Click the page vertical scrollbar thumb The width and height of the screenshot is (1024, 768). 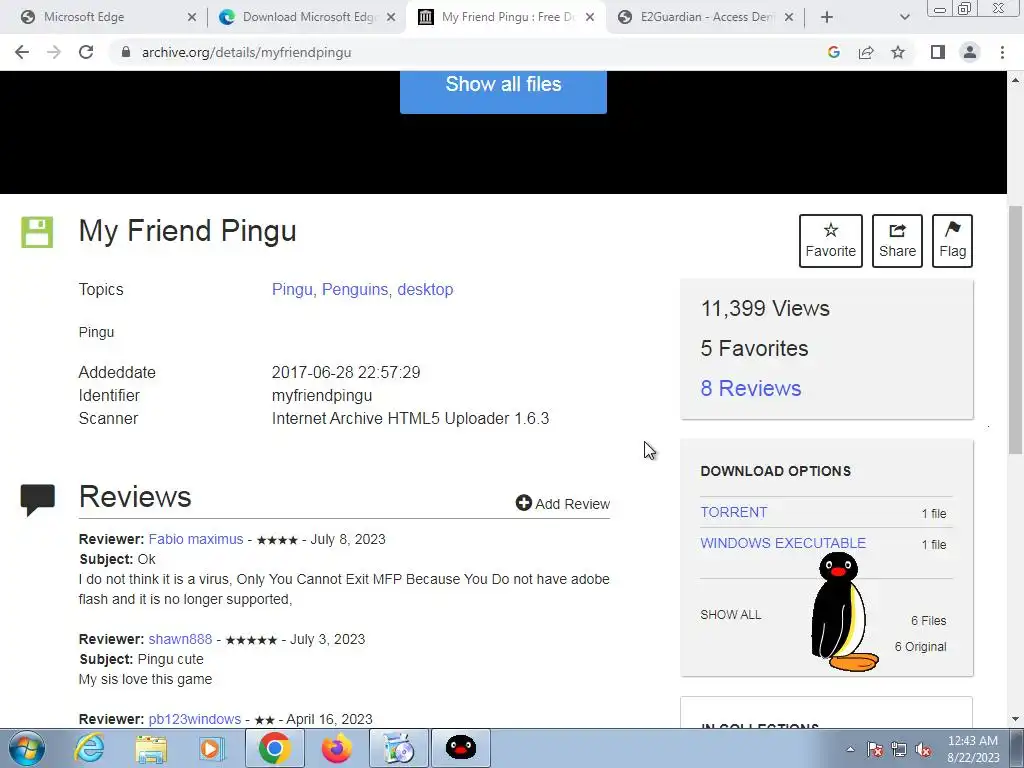point(1015,330)
